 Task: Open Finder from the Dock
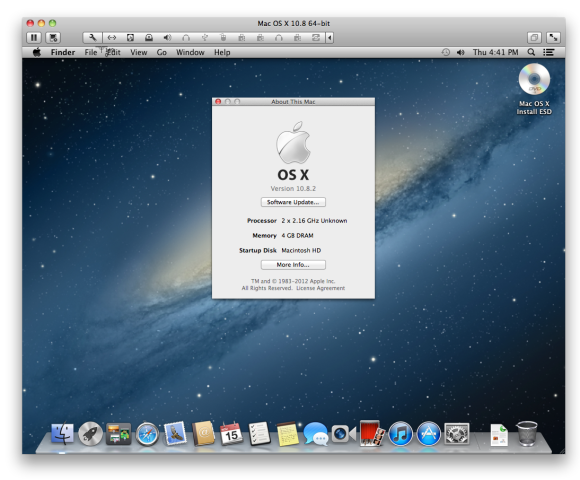(62, 433)
